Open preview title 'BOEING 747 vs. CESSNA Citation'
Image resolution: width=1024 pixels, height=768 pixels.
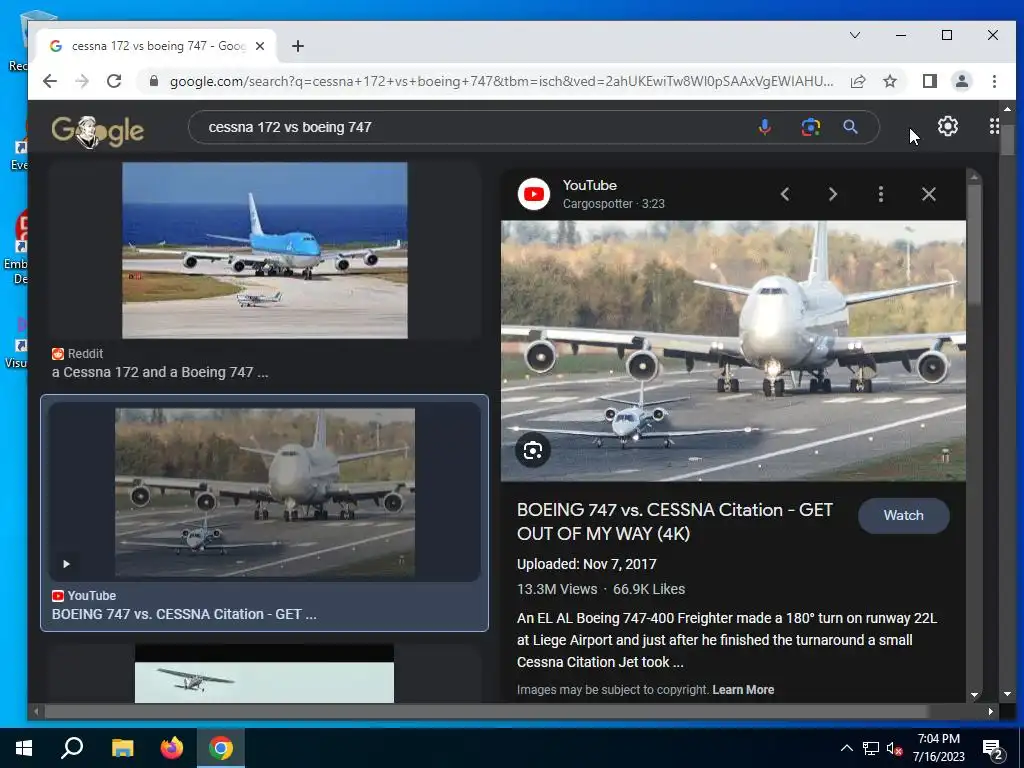click(x=675, y=522)
